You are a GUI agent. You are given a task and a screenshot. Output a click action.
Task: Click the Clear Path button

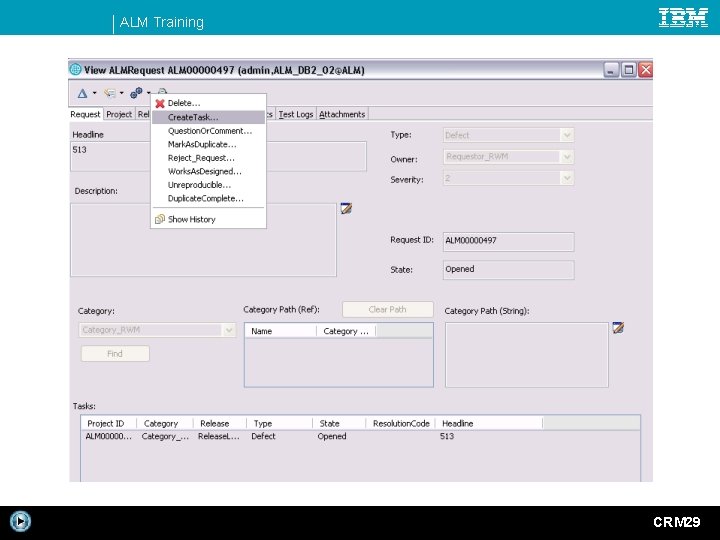388,309
